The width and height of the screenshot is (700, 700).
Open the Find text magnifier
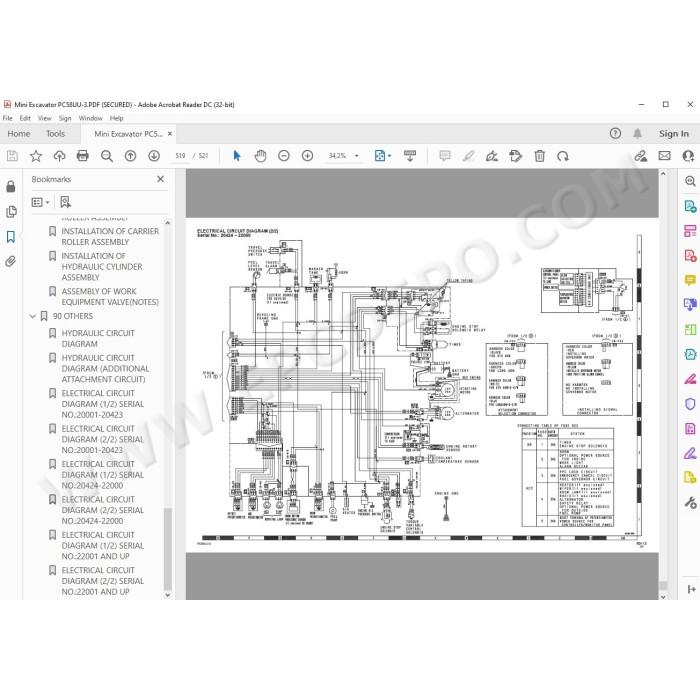pos(107,156)
